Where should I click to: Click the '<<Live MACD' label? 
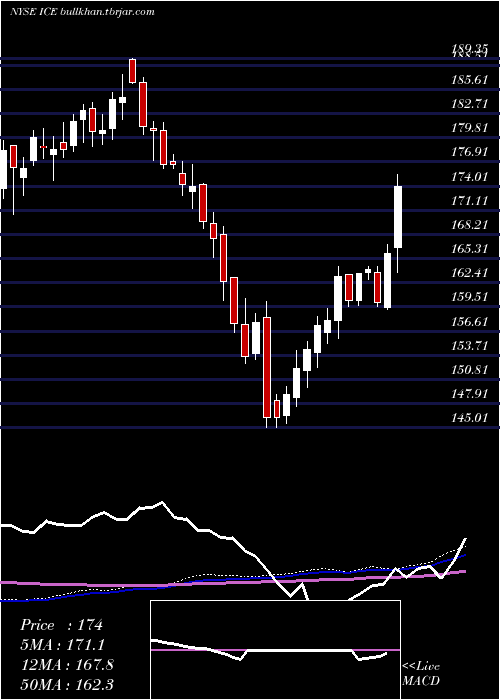tap(421, 674)
